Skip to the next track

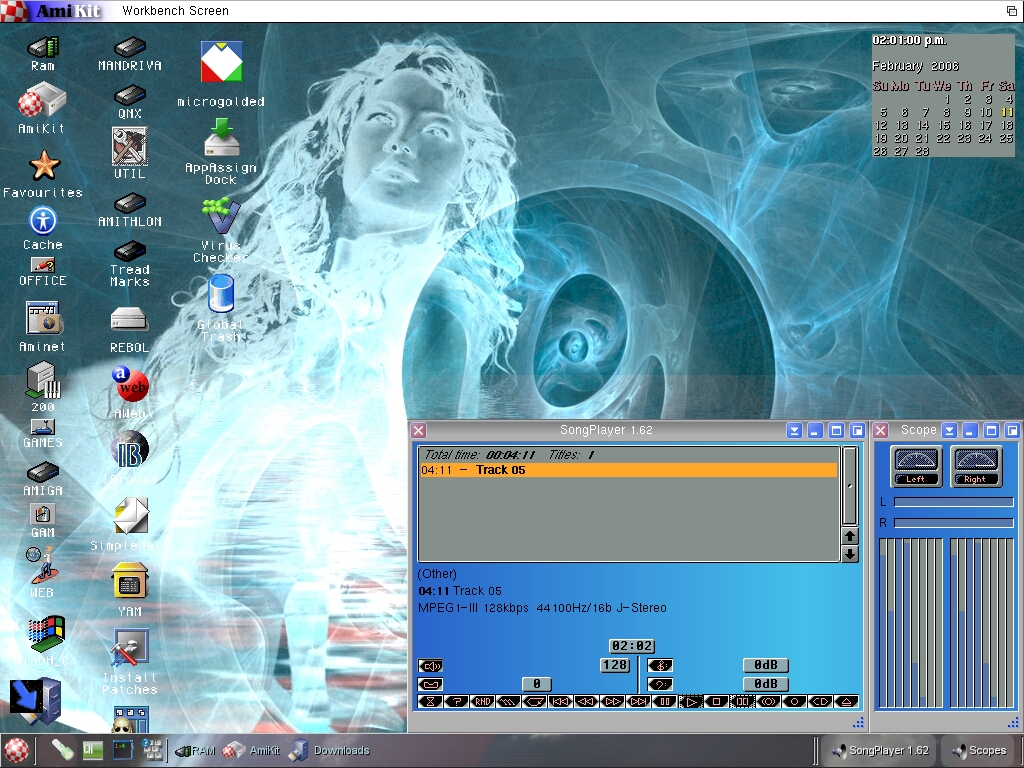click(x=639, y=702)
